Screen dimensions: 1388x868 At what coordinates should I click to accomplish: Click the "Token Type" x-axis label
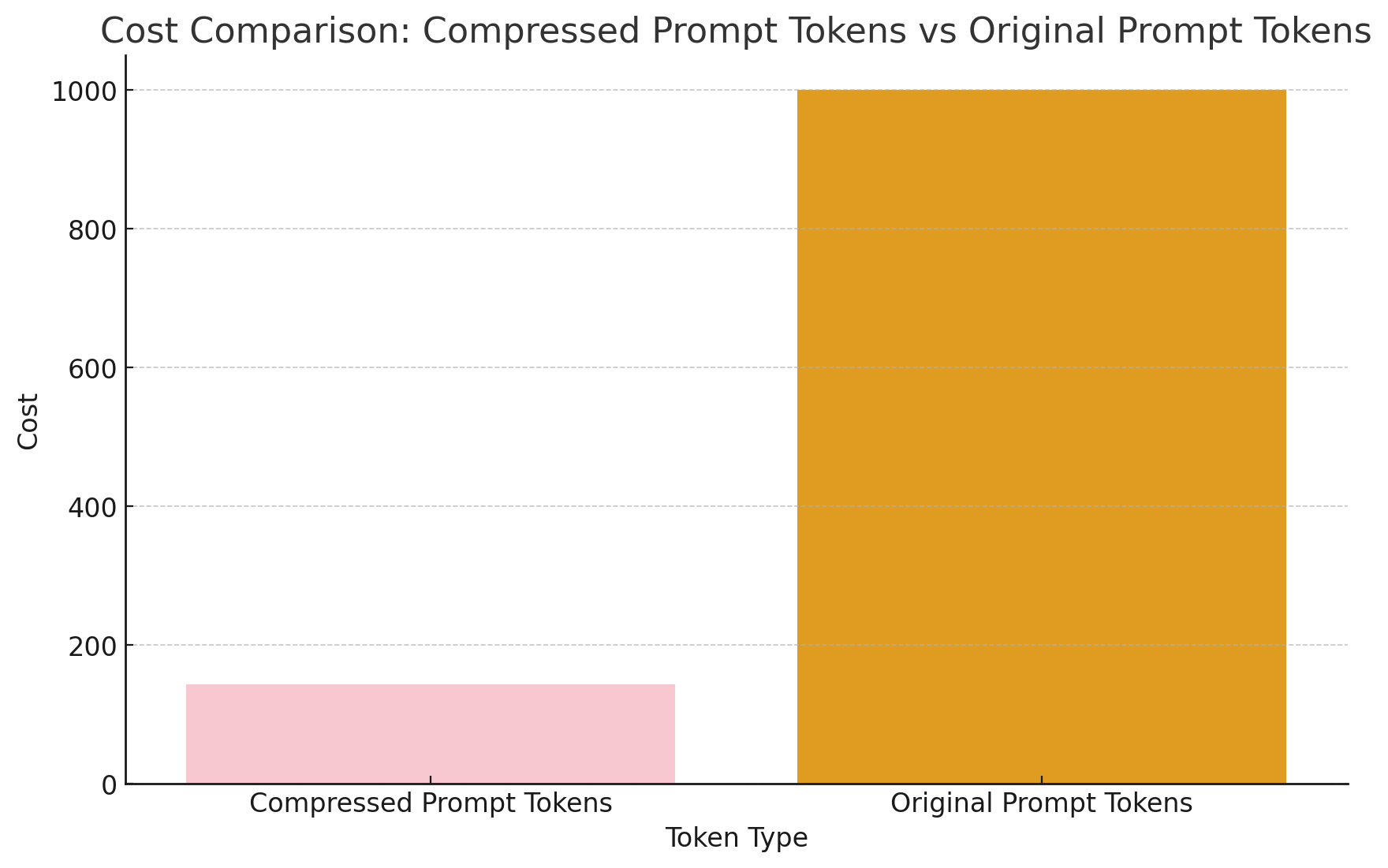(x=736, y=838)
